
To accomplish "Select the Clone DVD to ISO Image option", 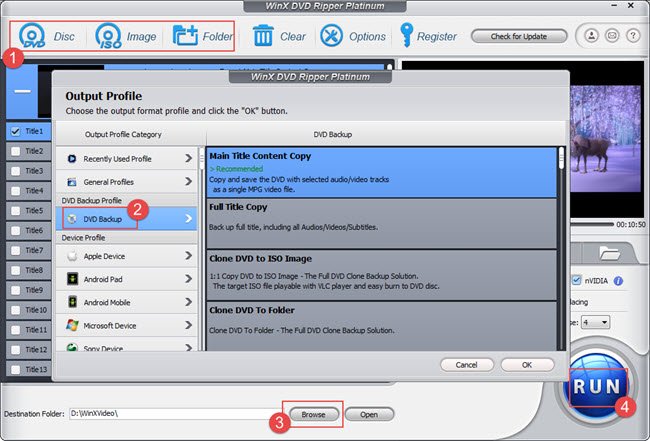I will pos(381,275).
